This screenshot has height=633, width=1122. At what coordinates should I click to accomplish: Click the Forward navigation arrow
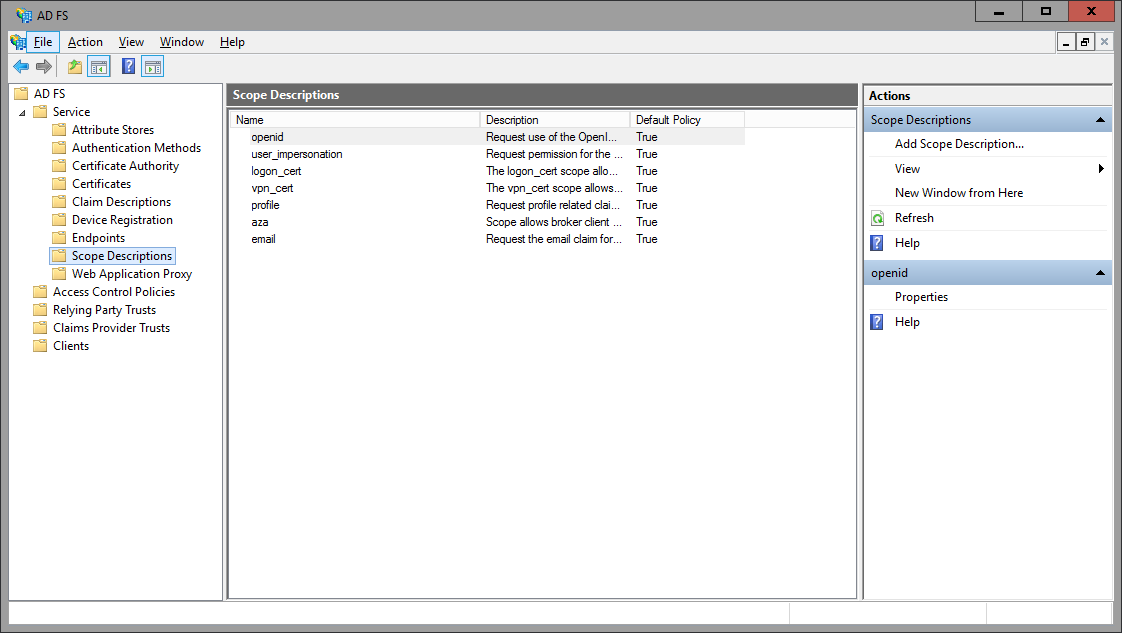click(43, 66)
